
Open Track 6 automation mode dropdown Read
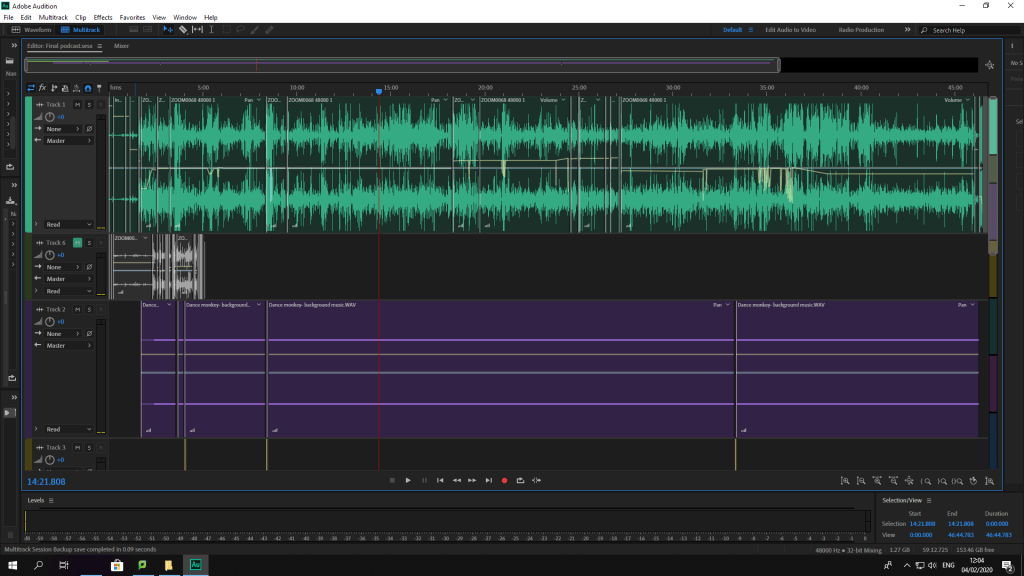coord(68,291)
